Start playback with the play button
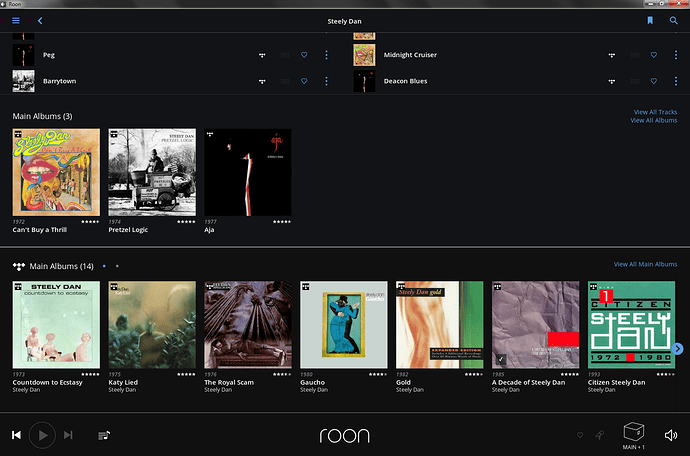 tap(42, 435)
